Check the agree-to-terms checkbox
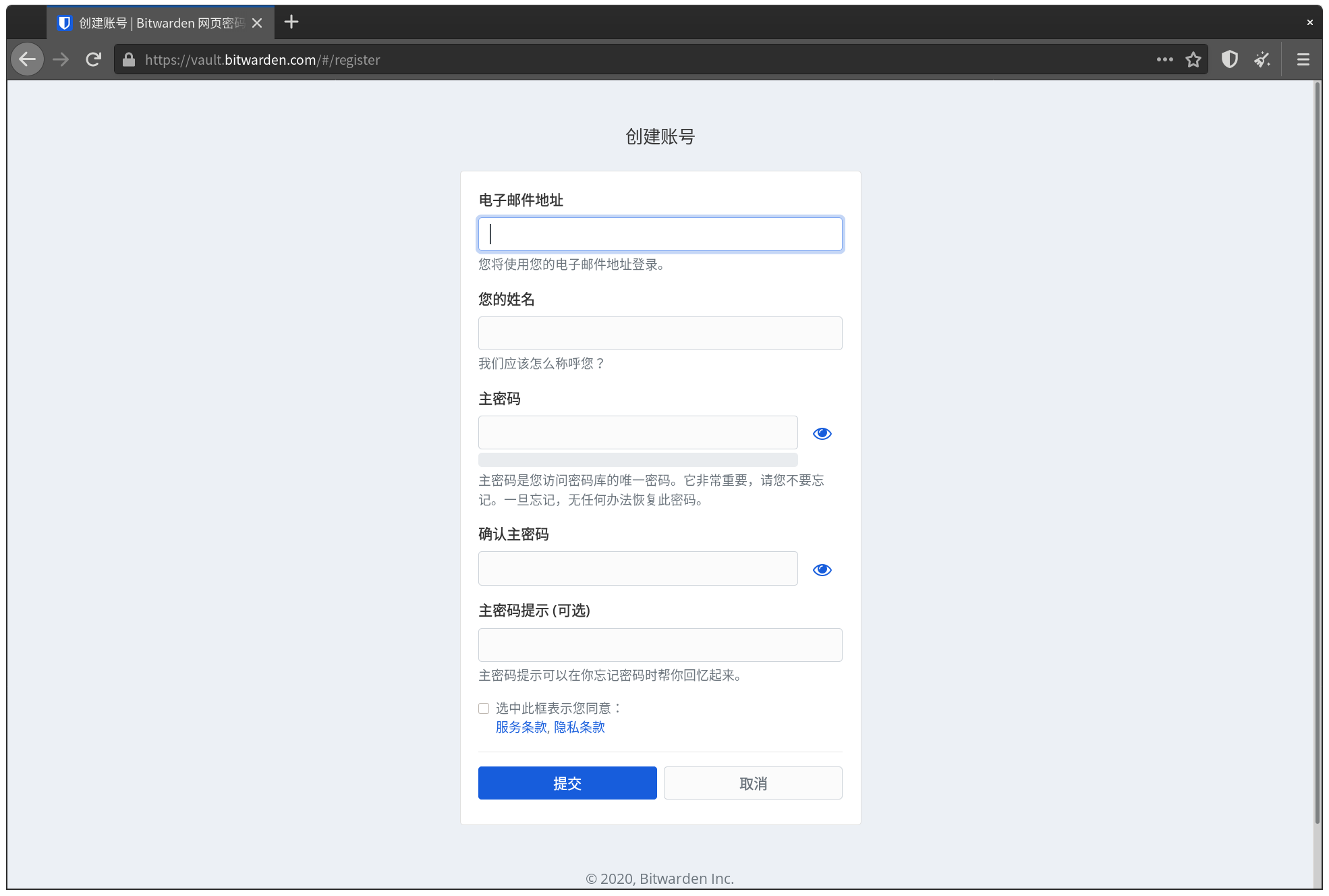Viewport: 1329px width, 896px height. click(484, 708)
